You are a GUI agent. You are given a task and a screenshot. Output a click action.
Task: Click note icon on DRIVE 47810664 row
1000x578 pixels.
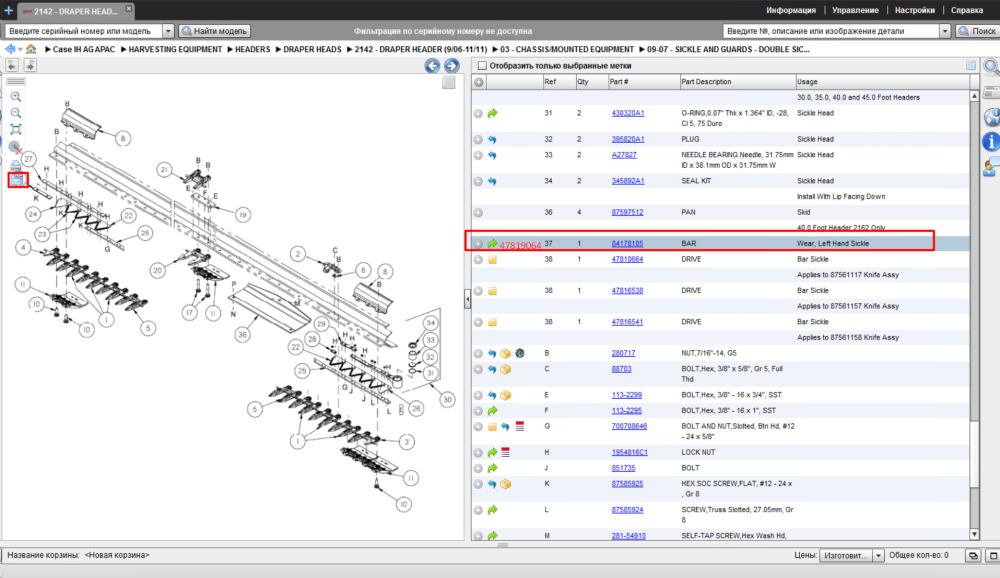pos(492,260)
